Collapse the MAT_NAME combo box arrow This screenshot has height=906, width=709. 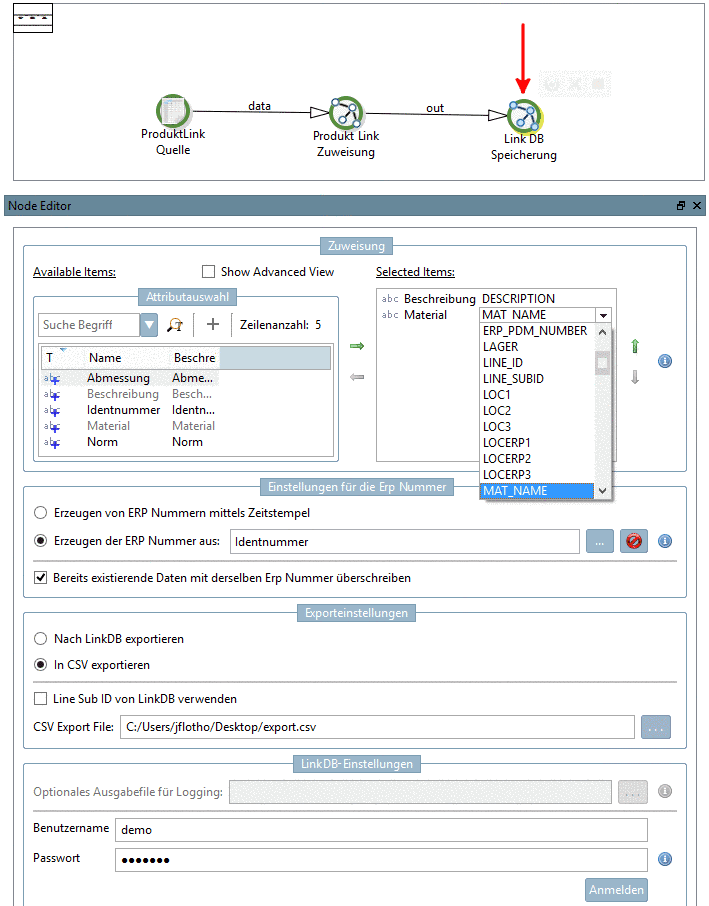click(603, 315)
